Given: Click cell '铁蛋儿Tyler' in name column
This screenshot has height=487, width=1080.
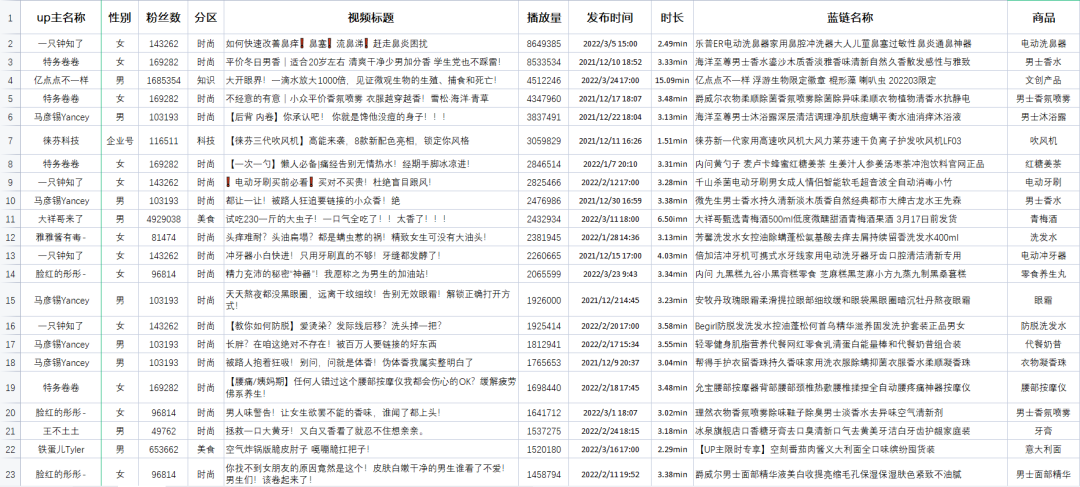Looking at the screenshot, I should coord(61,449).
